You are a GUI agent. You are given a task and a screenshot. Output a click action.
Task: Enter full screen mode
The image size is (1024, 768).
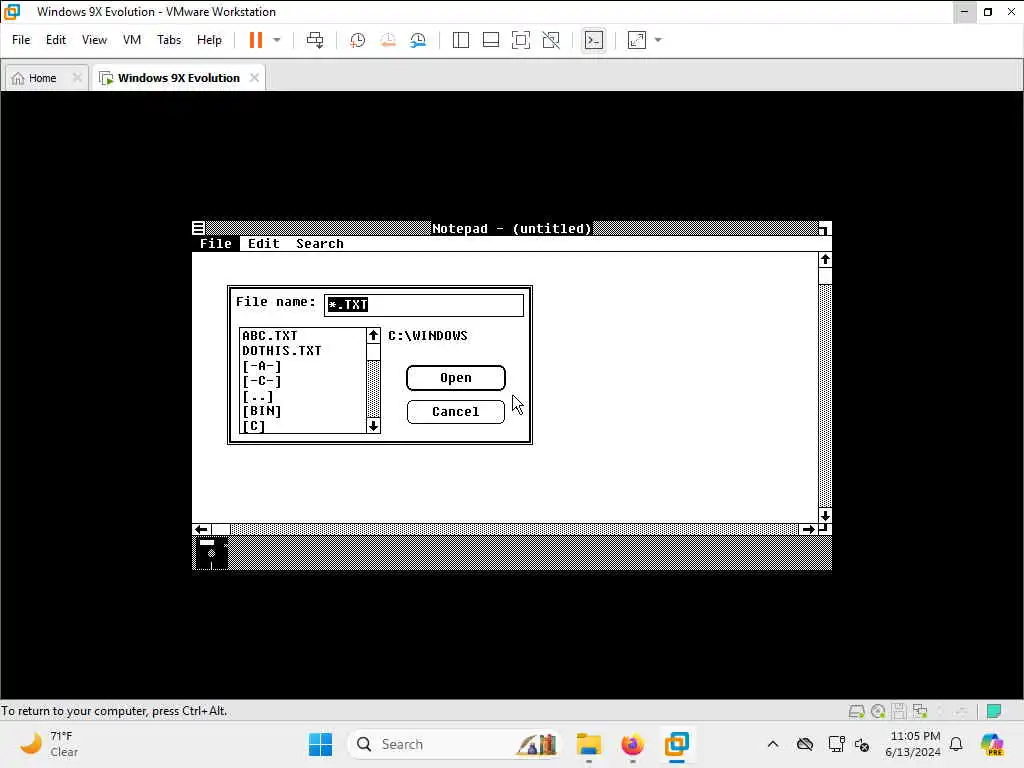tap(520, 40)
